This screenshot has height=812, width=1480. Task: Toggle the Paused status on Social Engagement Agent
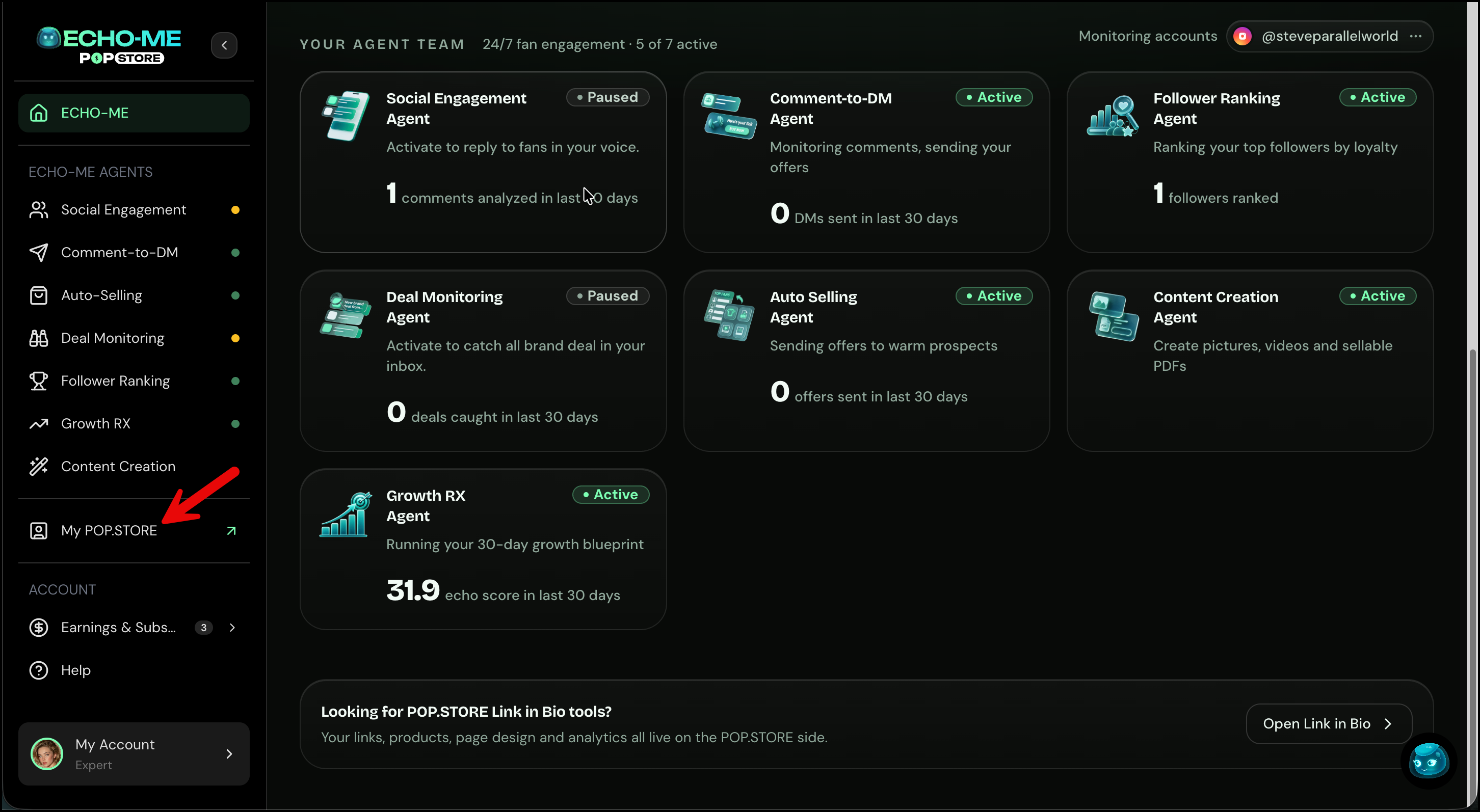(x=607, y=97)
